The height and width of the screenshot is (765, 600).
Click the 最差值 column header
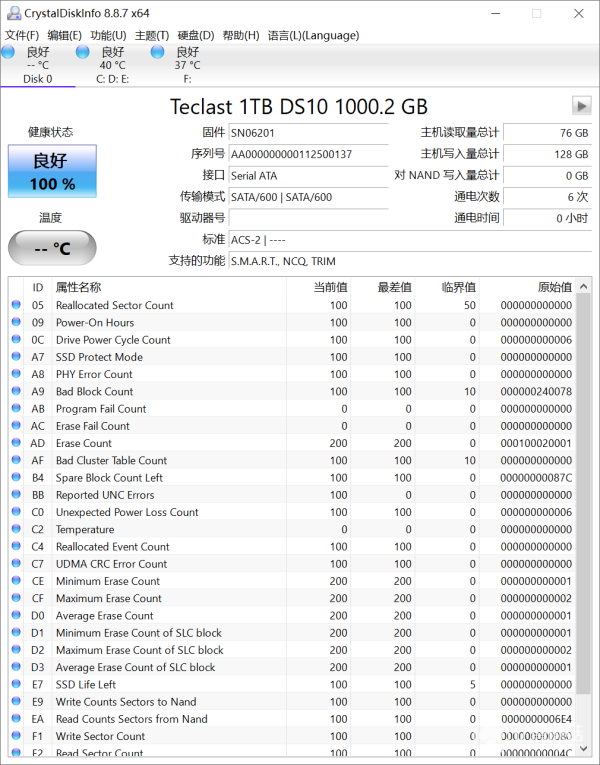383,287
